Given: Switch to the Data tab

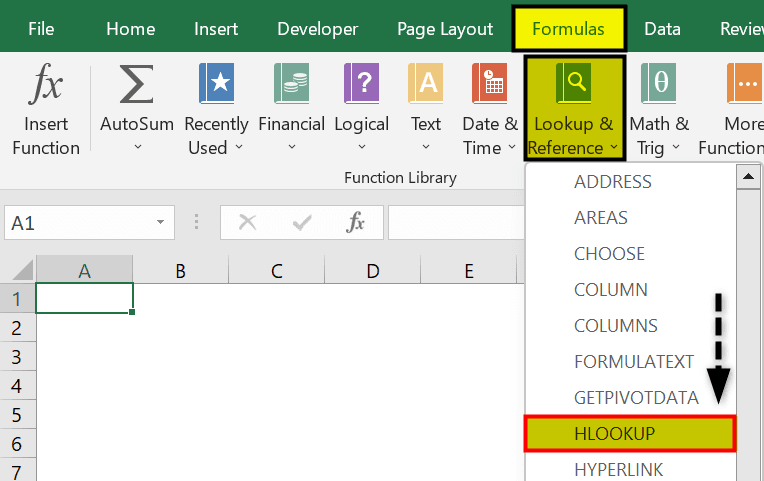Looking at the screenshot, I should click(662, 29).
